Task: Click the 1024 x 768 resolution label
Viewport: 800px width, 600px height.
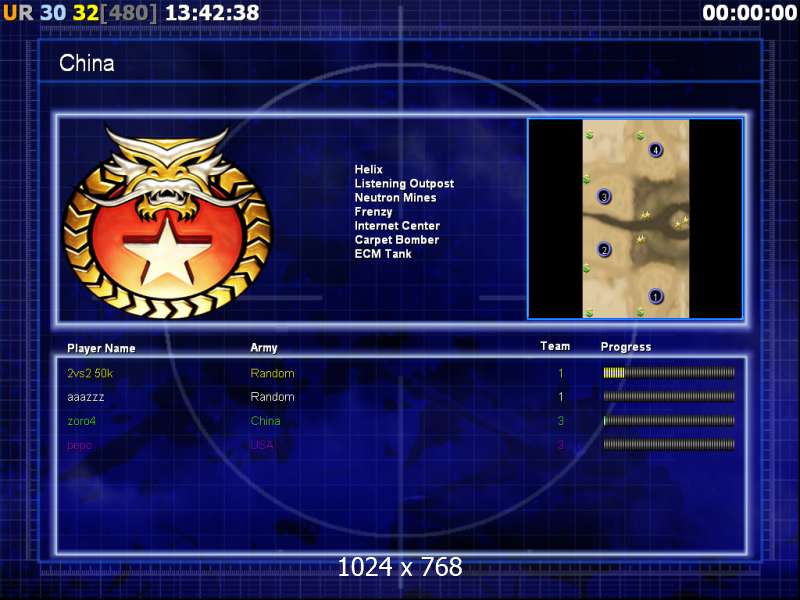Action: click(x=400, y=567)
